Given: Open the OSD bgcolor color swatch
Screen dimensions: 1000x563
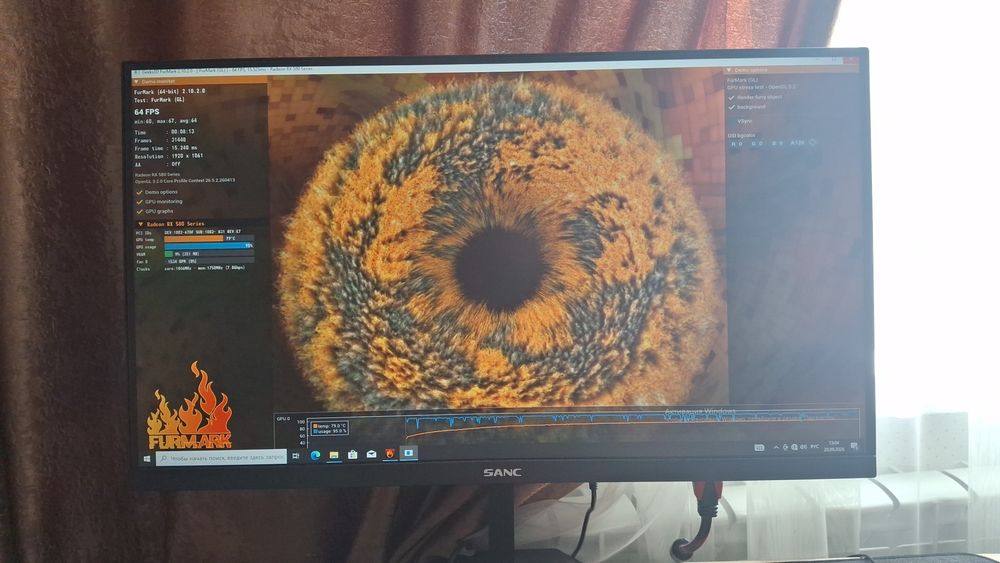Looking at the screenshot, I should (x=813, y=143).
